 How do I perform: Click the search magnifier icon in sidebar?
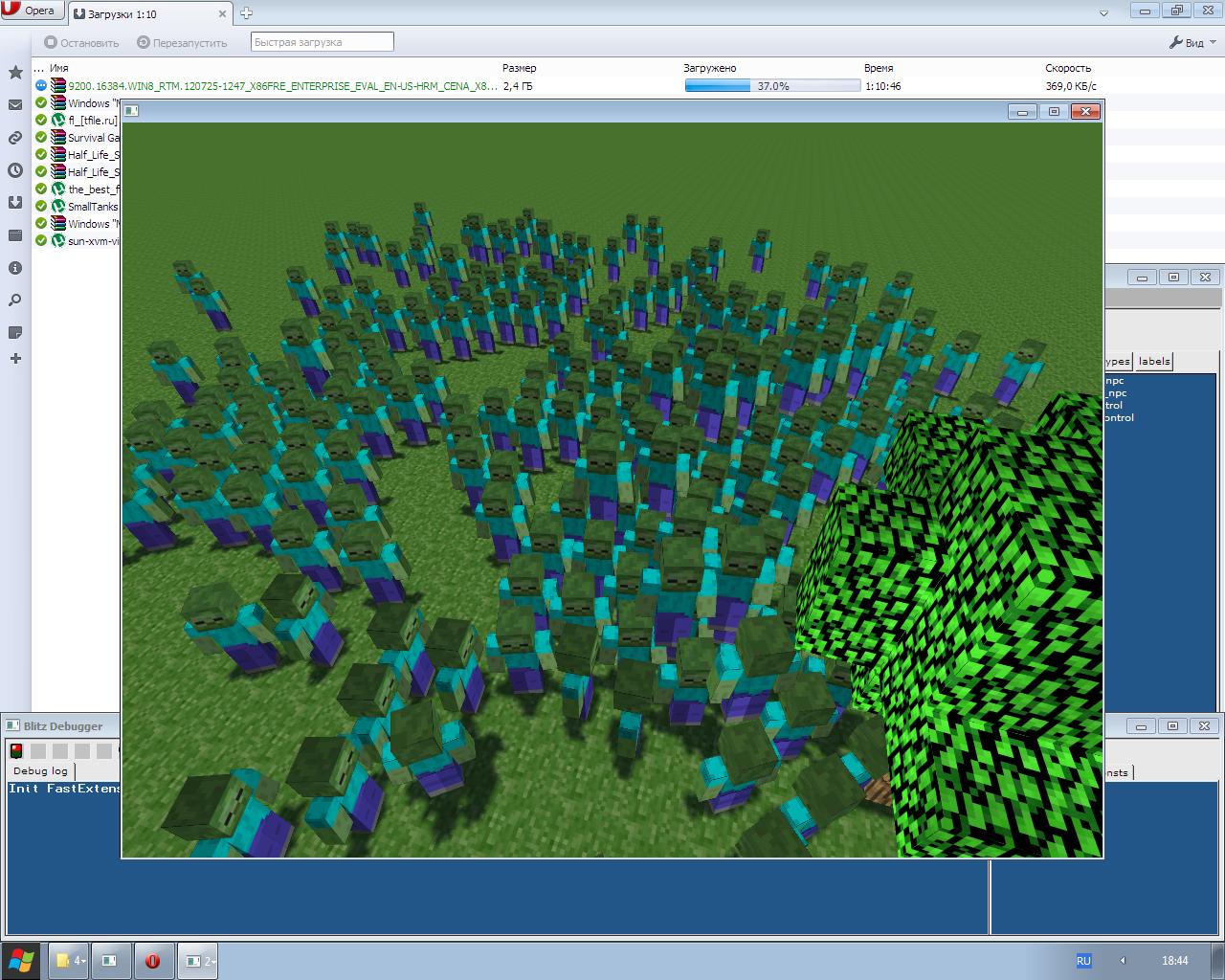click(x=15, y=301)
